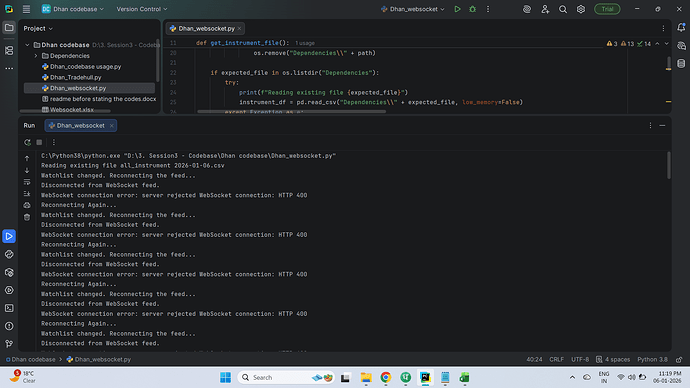Open IDE settings gear
Screen dimensions: 690x388
pyautogui.click(x=581, y=9)
